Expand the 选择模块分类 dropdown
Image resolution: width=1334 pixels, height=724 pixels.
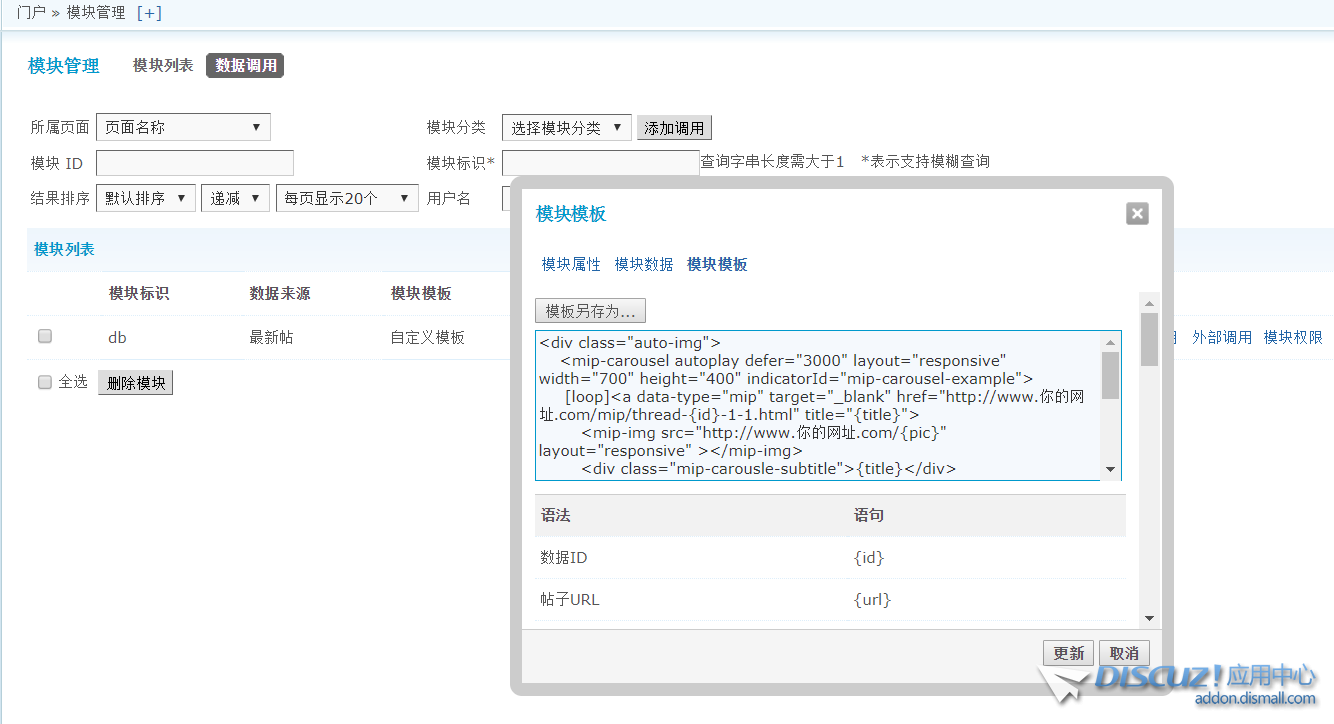coord(566,128)
